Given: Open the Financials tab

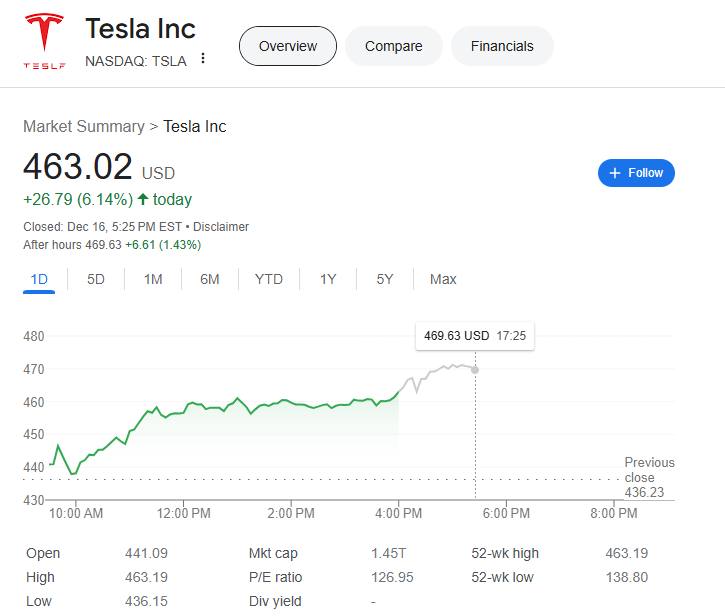Looking at the screenshot, I should [x=502, y=46].
